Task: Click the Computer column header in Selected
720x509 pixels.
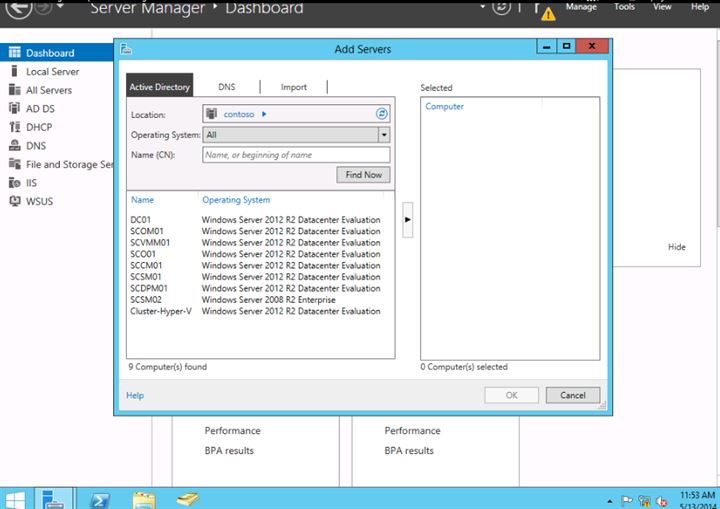Action: point(444,106)
